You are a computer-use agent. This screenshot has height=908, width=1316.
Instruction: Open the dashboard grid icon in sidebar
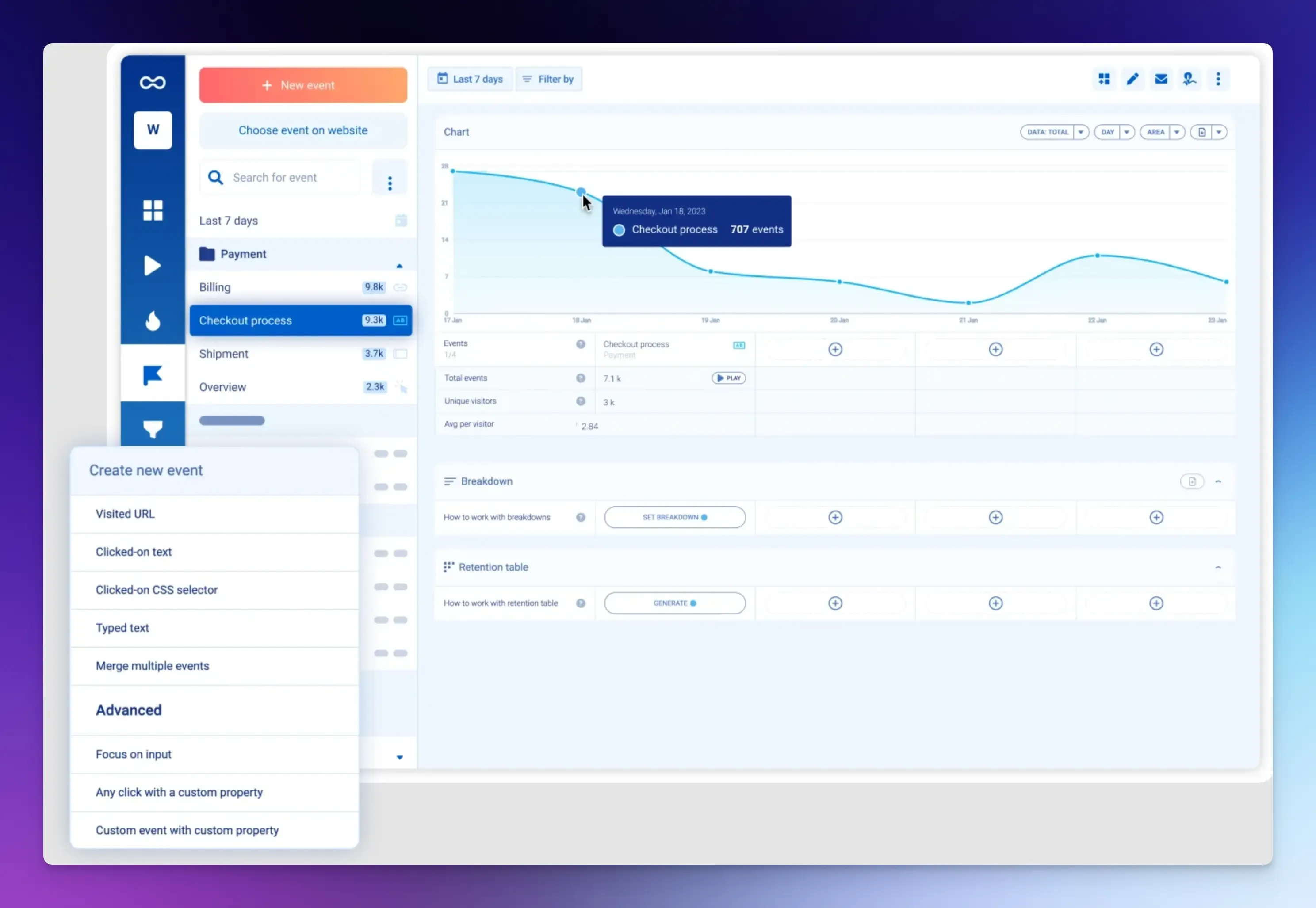[x=153, y=210]
